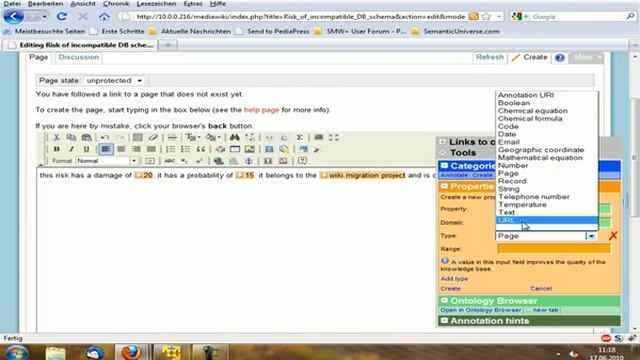Insert special sigma formula icon

pyautogui.click(x=300, y=138)
